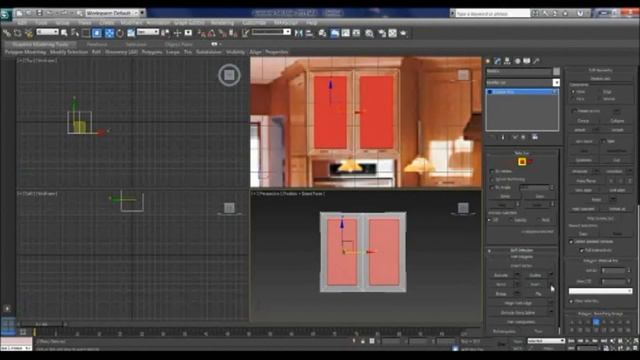Open the Hierarchy command panel tab
The image size is (640, 360).
pyautogui.click(x=507, y=61)
